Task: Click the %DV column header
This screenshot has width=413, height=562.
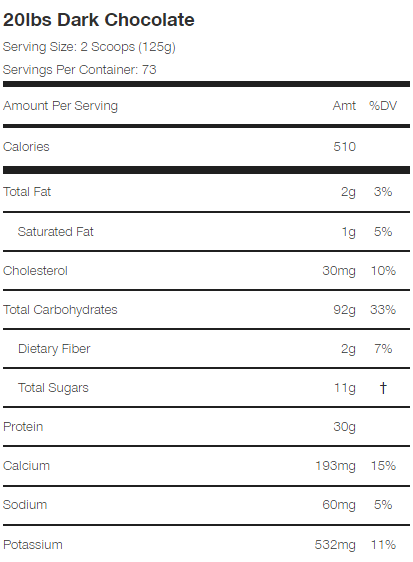Action: [x=383, y=106]
